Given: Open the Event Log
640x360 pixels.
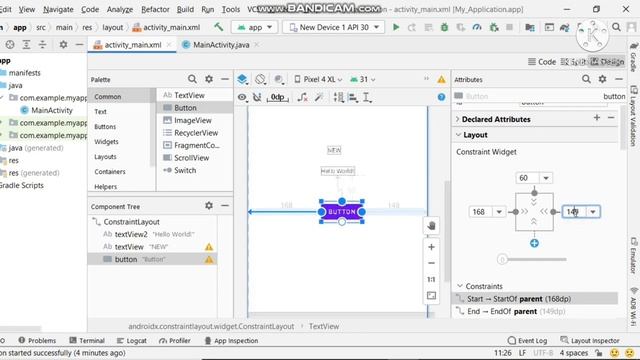Looking at the screenshot, I should (x=527, y=340).
